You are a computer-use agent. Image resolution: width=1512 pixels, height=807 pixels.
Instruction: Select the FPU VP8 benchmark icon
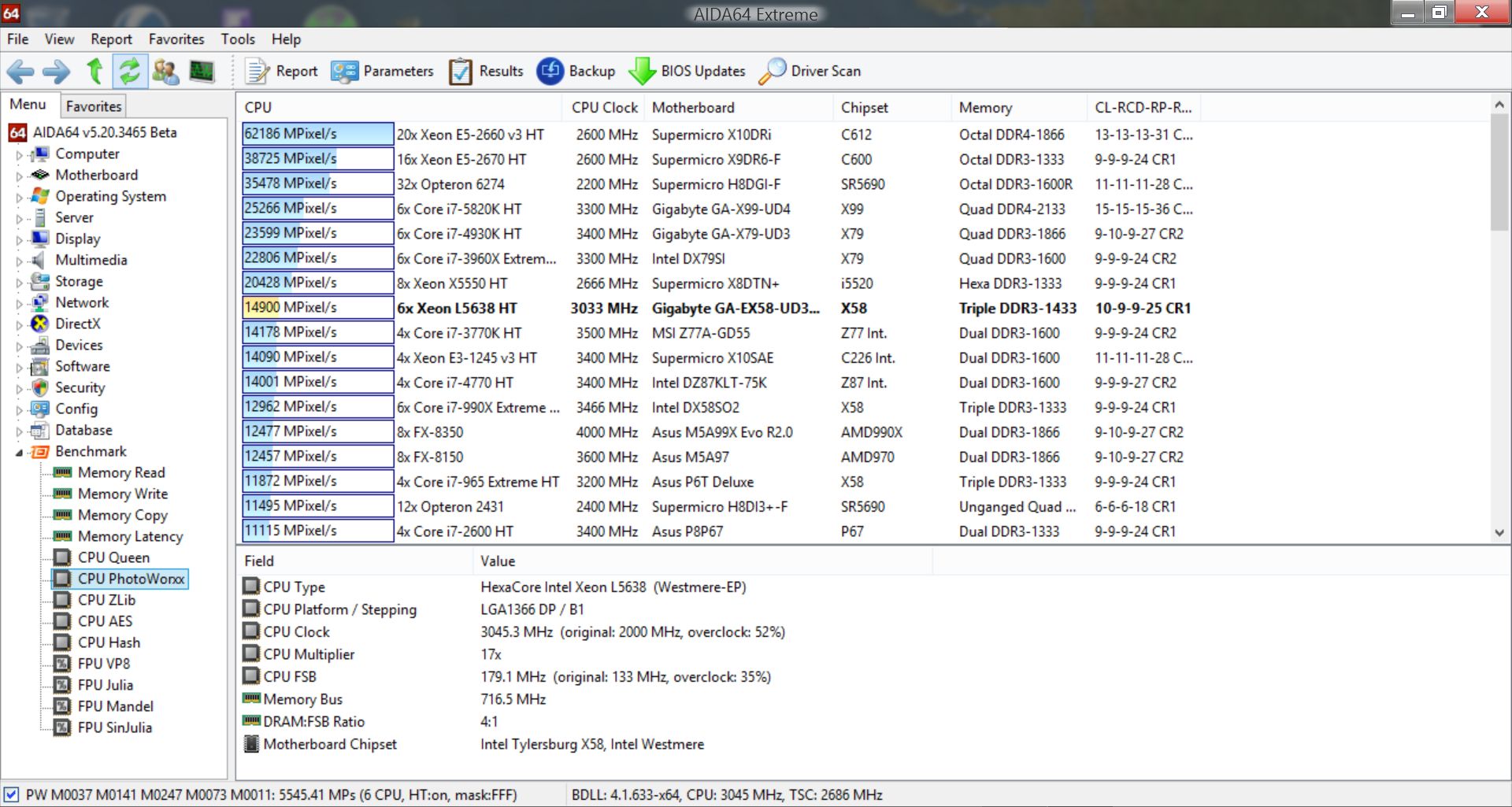click(62, 664)
